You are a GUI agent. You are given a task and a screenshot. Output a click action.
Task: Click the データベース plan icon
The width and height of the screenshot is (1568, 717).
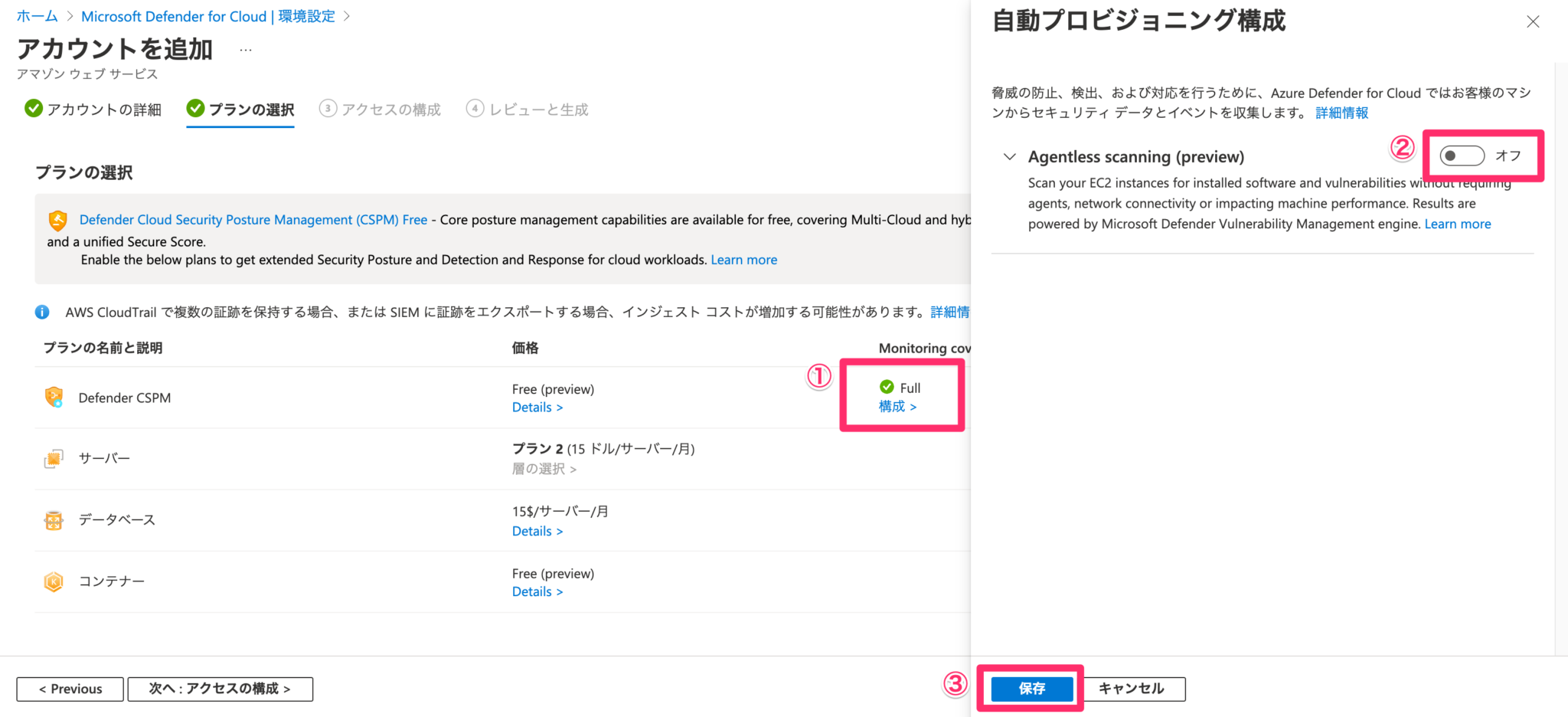[53, 519]
